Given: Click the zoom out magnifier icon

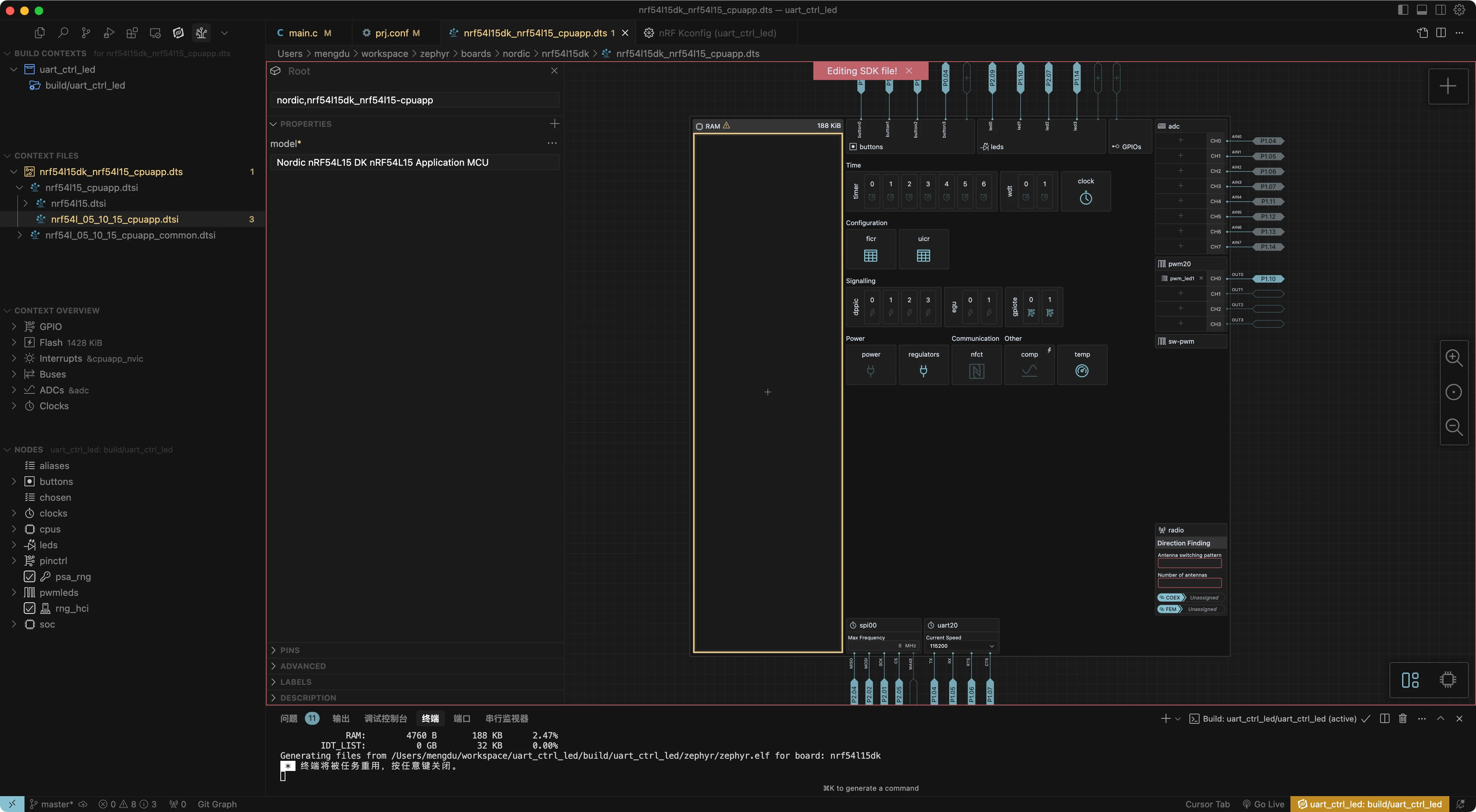Looking at the screenshot, I should pos(1454,427).
